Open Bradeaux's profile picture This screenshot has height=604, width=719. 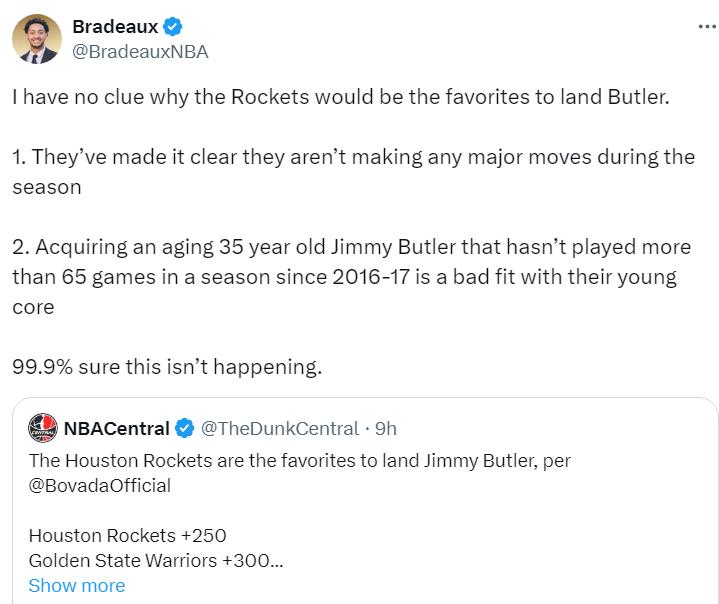tap(39, 40)
